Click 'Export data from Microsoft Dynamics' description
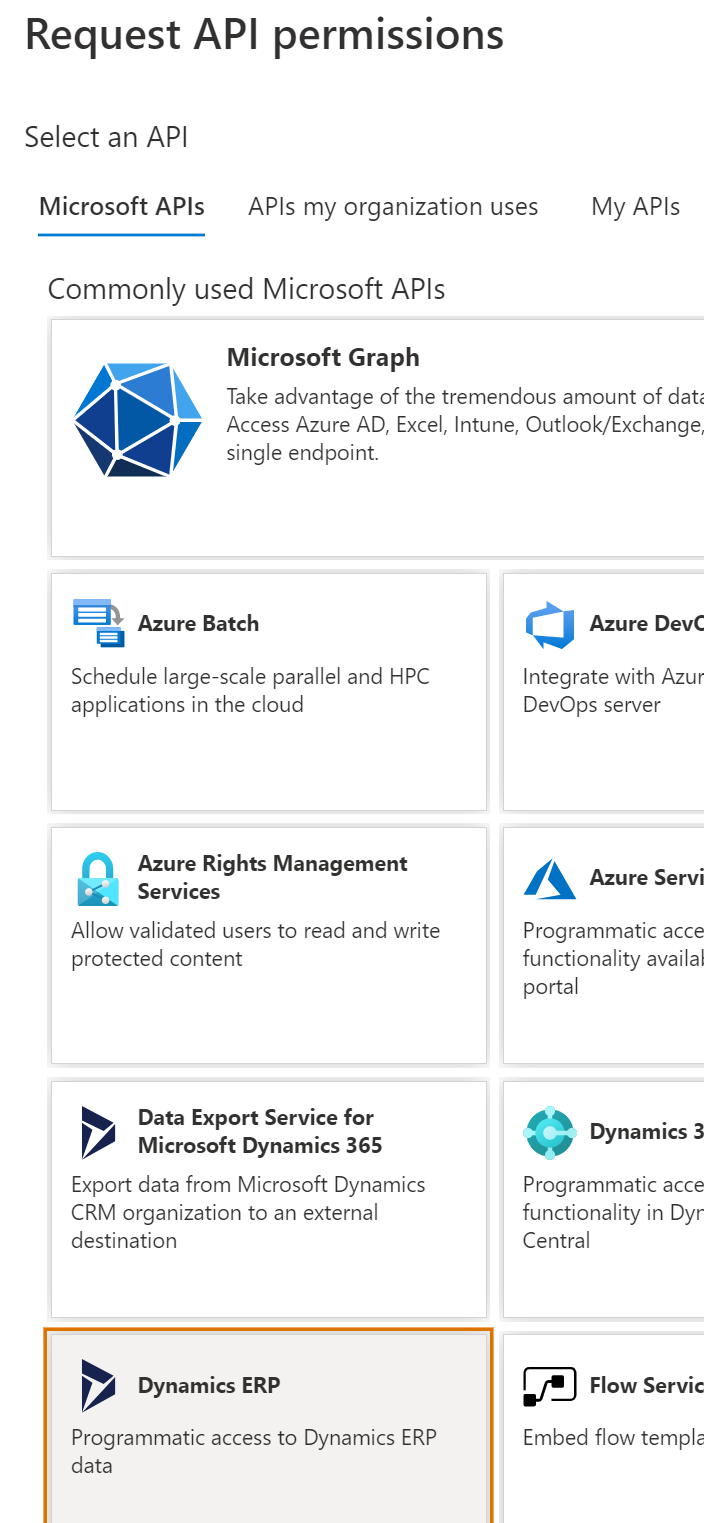Image resolution: width=704 pixels, height=1523 pixels. pos(248,1212)
